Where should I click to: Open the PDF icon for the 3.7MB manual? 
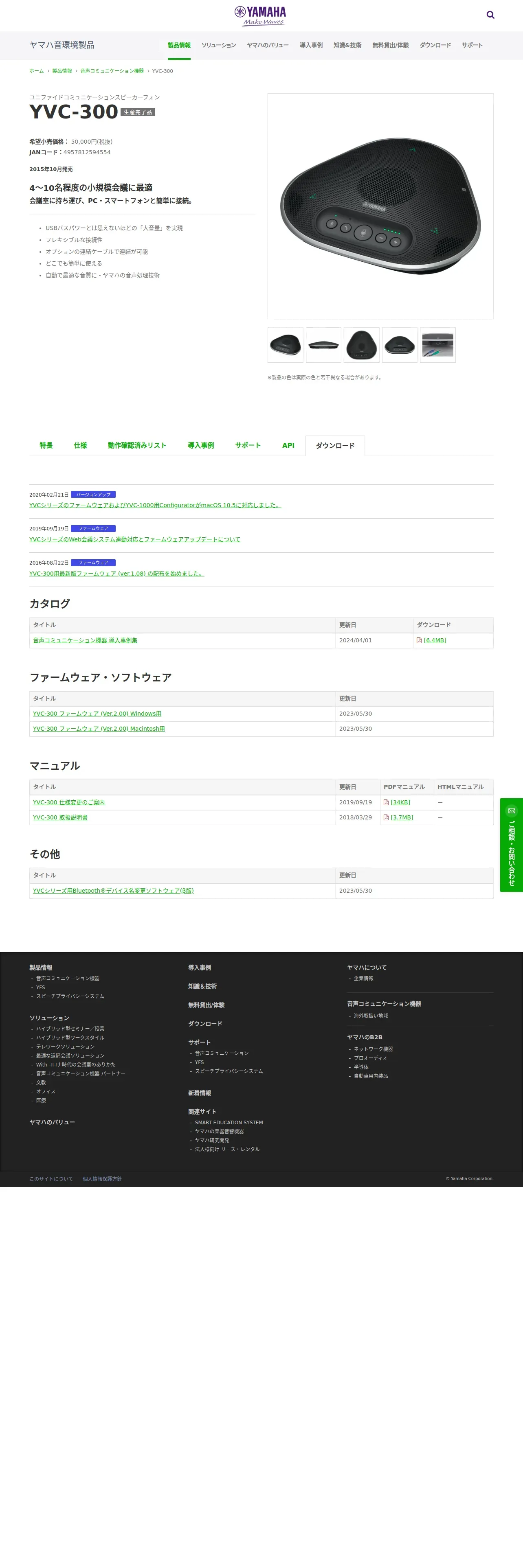[x=386, y=817]
